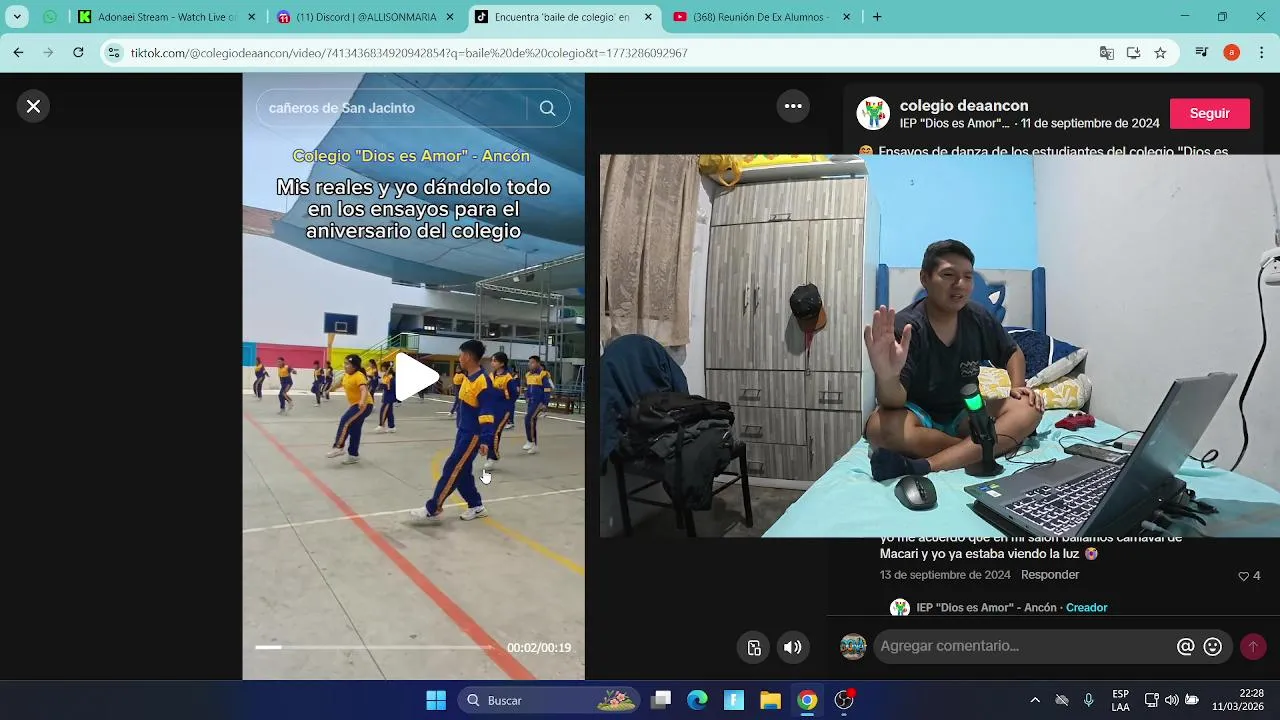The image size is (1280, 720).
Task: Click the Google Translate icon in address bar
Action: (x=1106, y=53)
